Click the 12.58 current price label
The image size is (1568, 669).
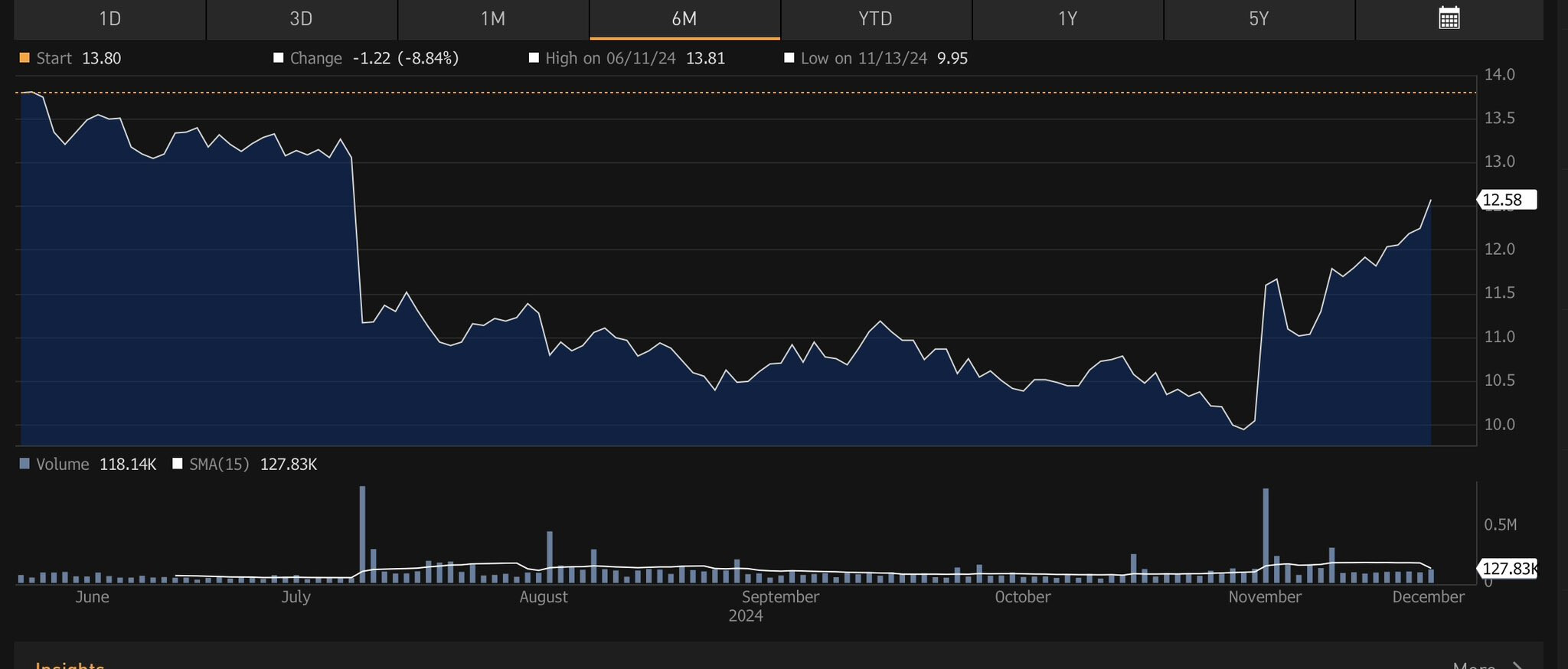pyautogui.click(x=1505, y=200)
